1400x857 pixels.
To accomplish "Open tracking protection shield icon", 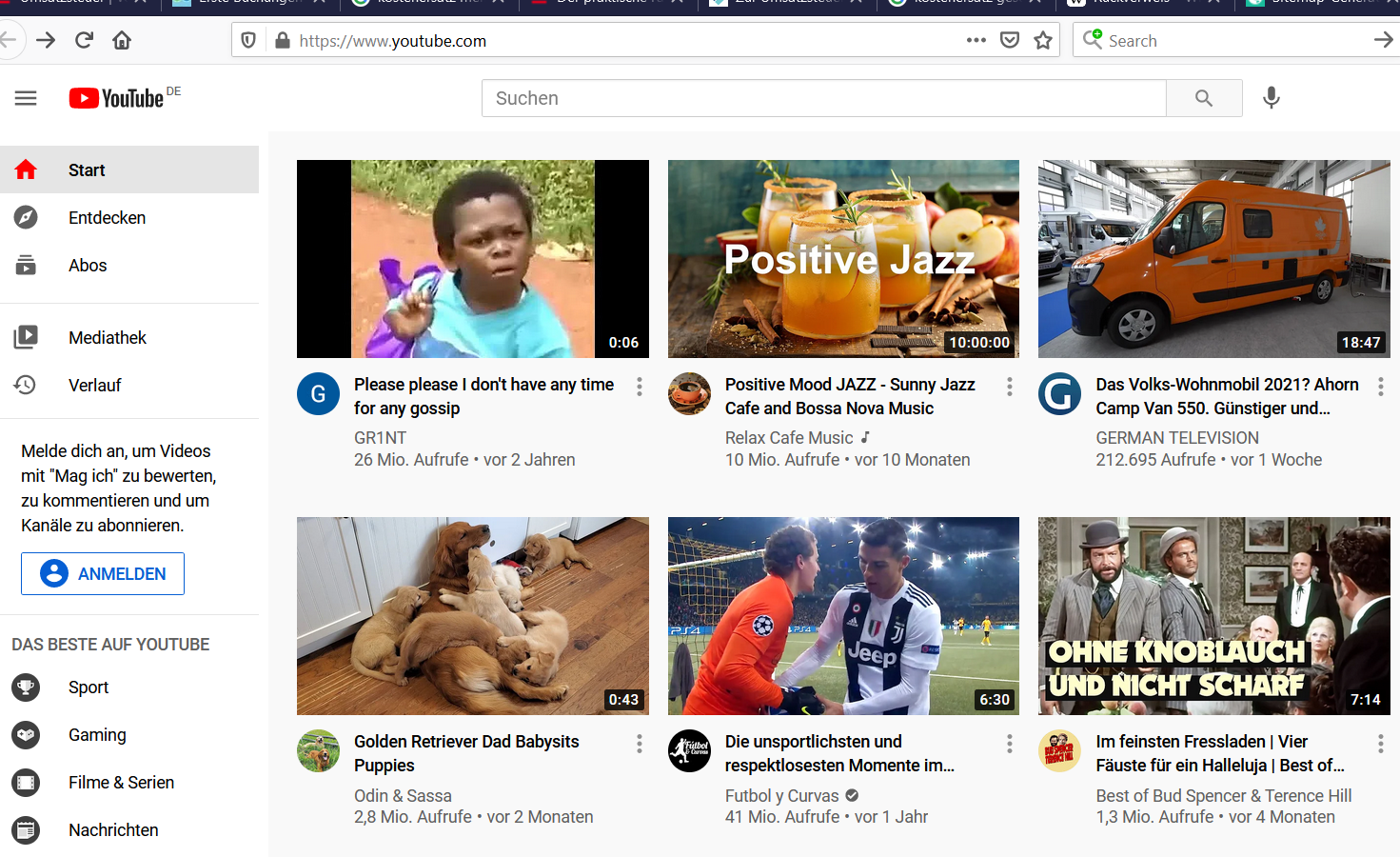I will (x=248, y=40).
